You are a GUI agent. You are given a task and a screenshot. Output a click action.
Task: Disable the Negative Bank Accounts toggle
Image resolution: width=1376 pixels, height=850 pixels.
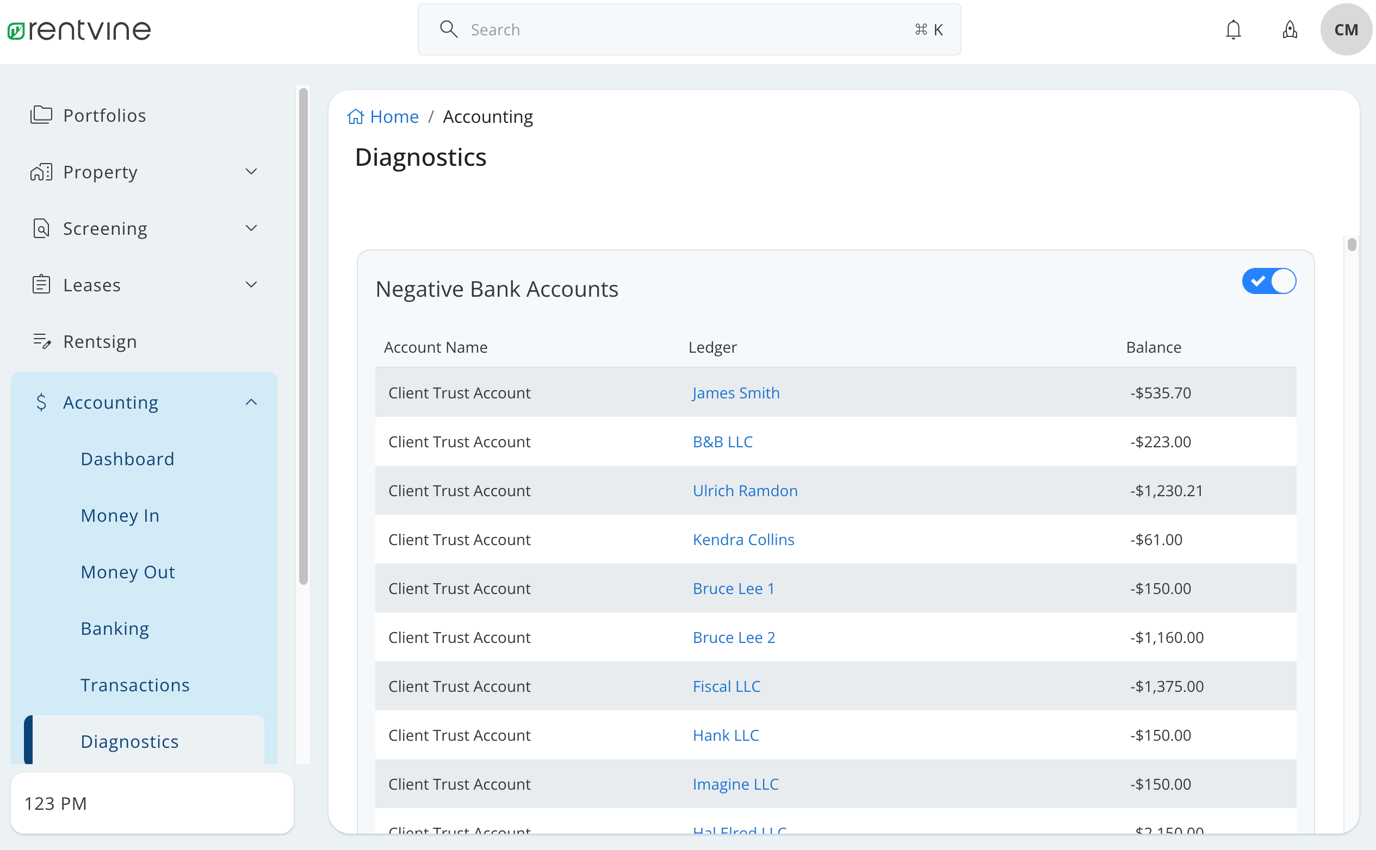pos(1269,281)
